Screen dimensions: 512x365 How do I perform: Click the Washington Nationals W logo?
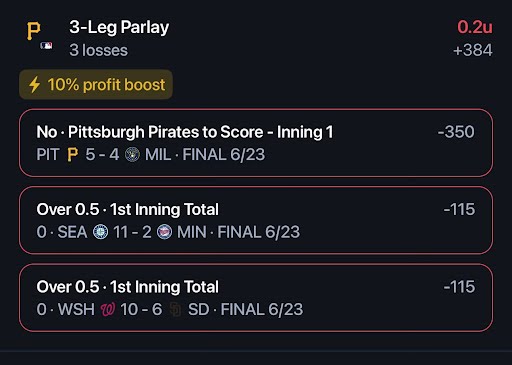[x=108, y=309]
